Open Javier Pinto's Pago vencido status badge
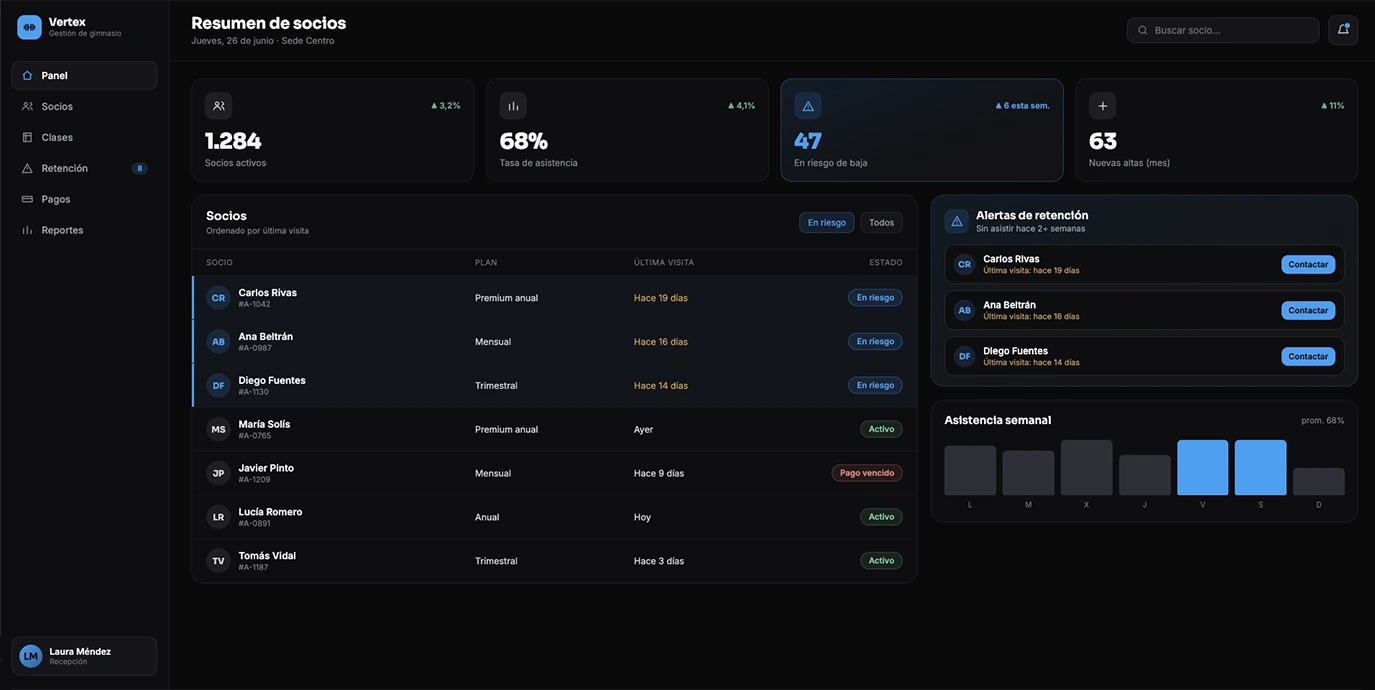The image size is (1375, 690). (867, 473)
